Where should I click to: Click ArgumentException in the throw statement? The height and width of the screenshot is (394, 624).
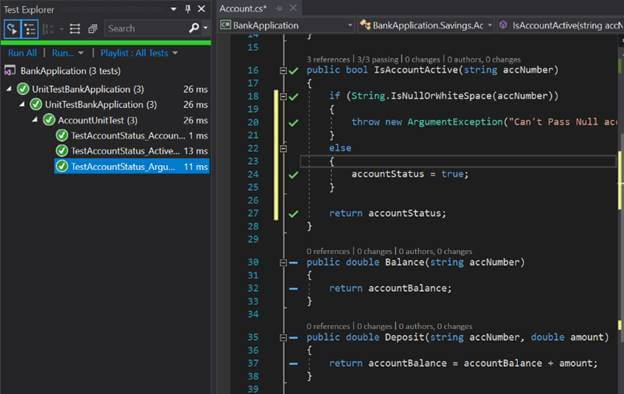(455, 122)
